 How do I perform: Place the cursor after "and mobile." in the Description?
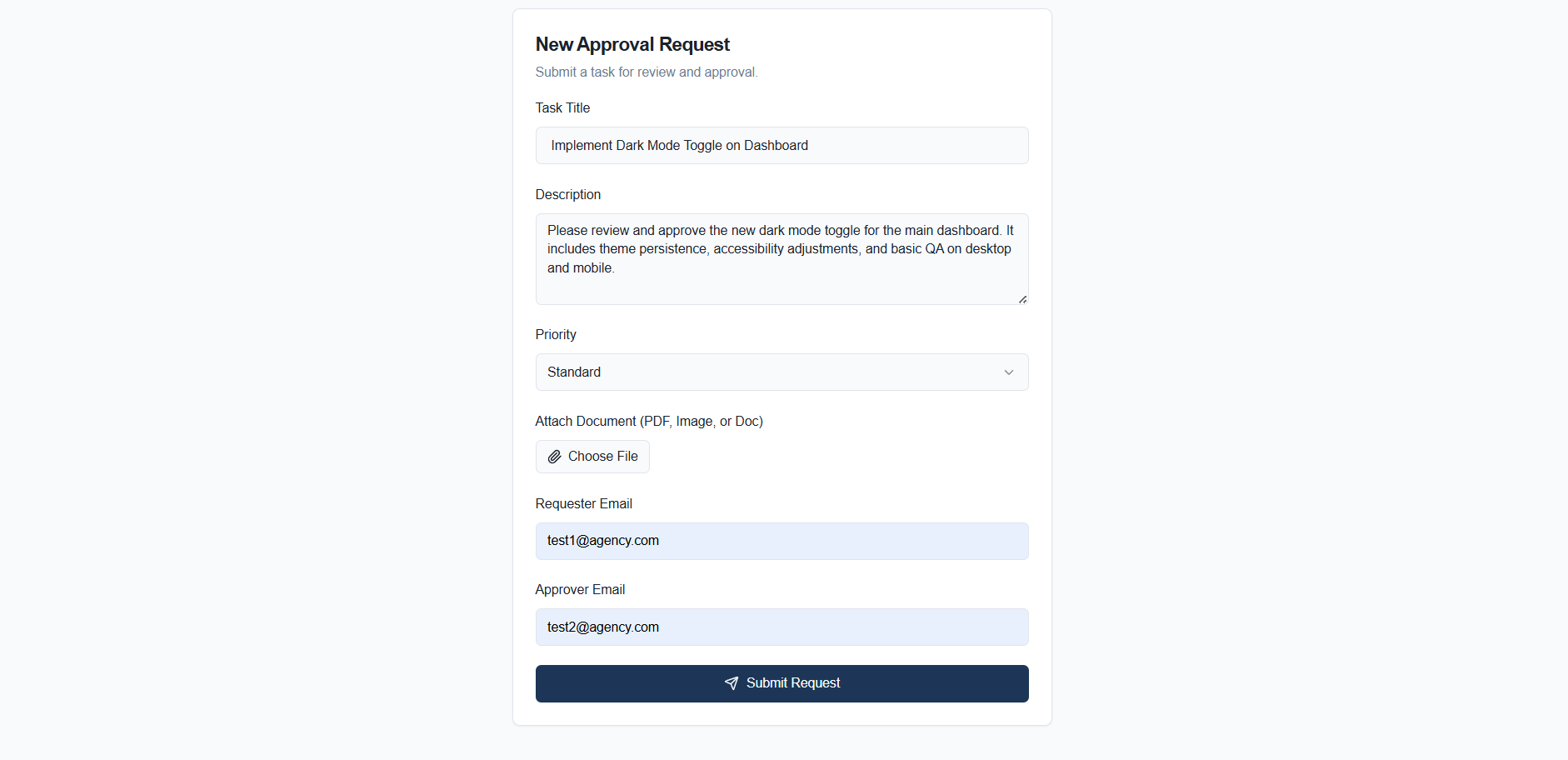tap(616, 268)
